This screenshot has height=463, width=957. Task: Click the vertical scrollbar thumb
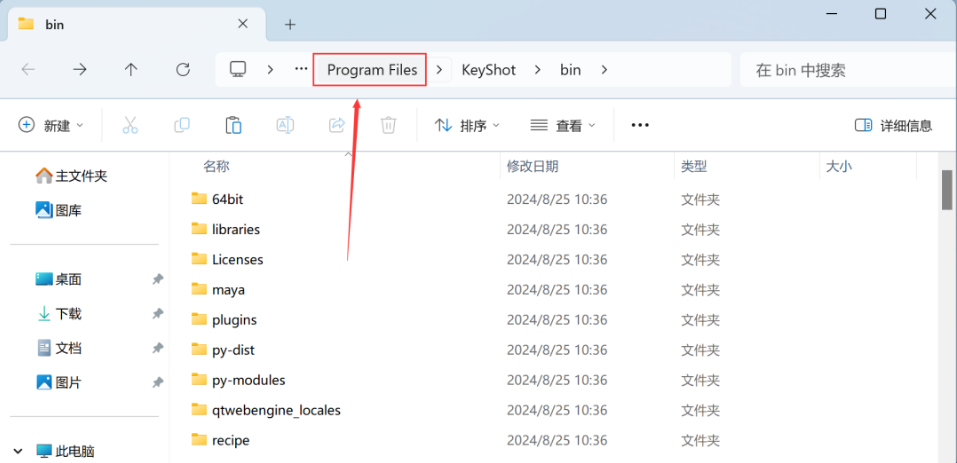tap(947, 190)
